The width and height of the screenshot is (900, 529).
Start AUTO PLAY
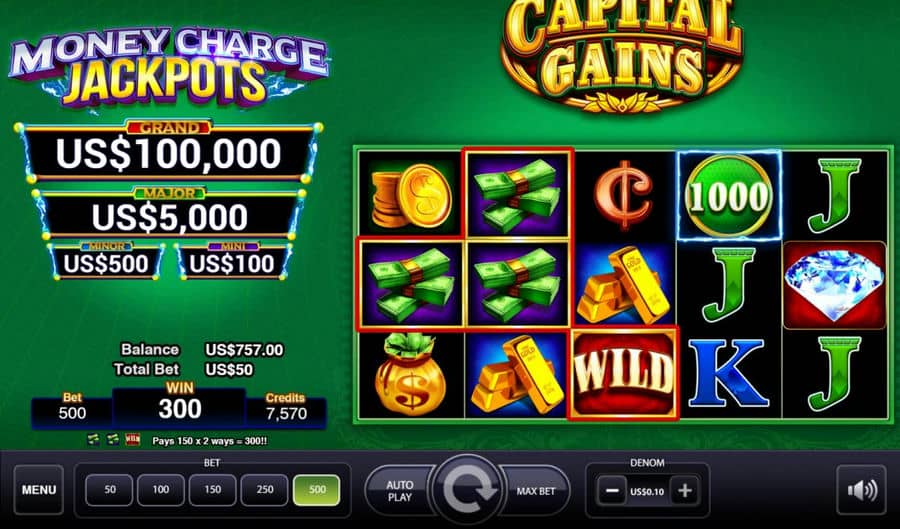coord(400,491)
